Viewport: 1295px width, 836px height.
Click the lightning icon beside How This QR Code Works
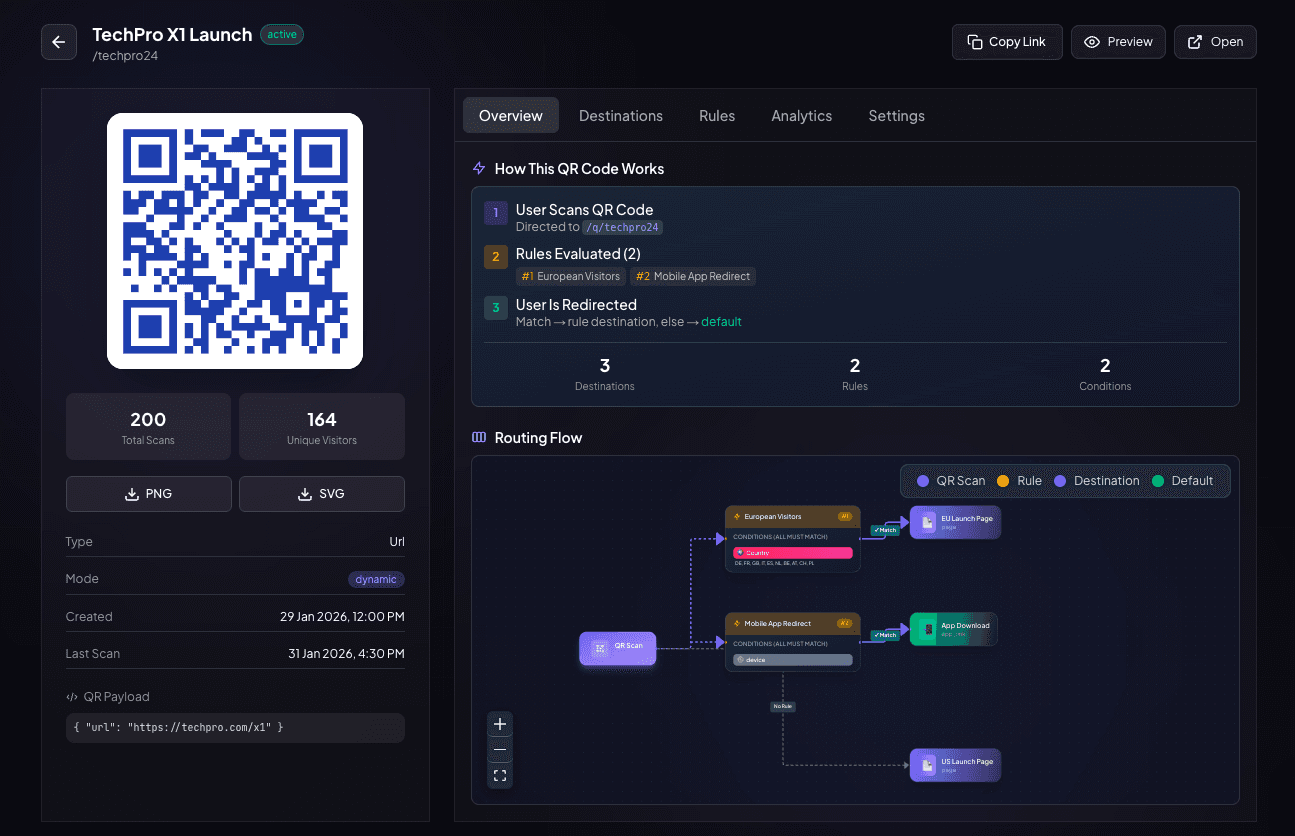click(x=478, y=168)
